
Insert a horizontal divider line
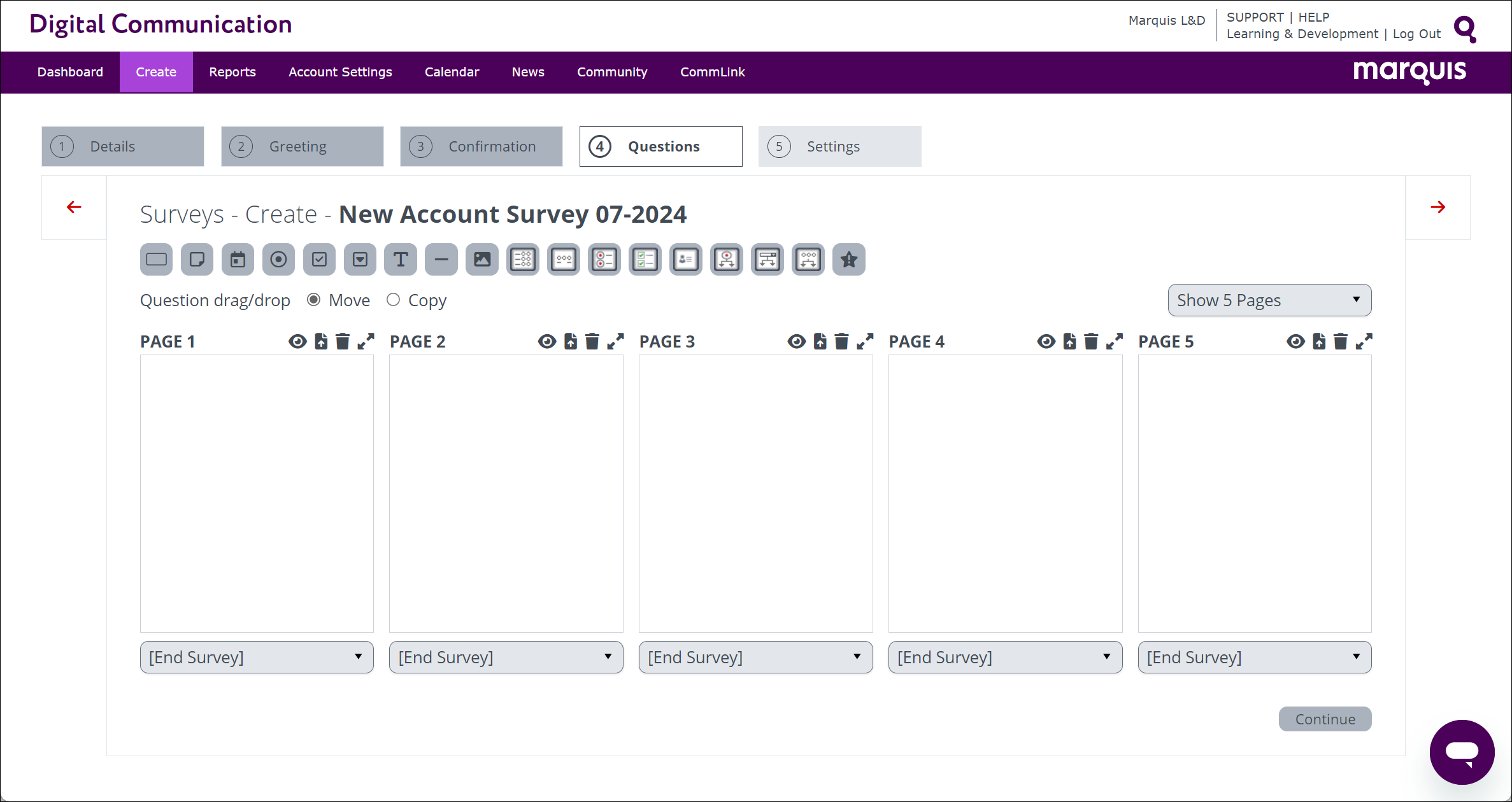[441, 260]
